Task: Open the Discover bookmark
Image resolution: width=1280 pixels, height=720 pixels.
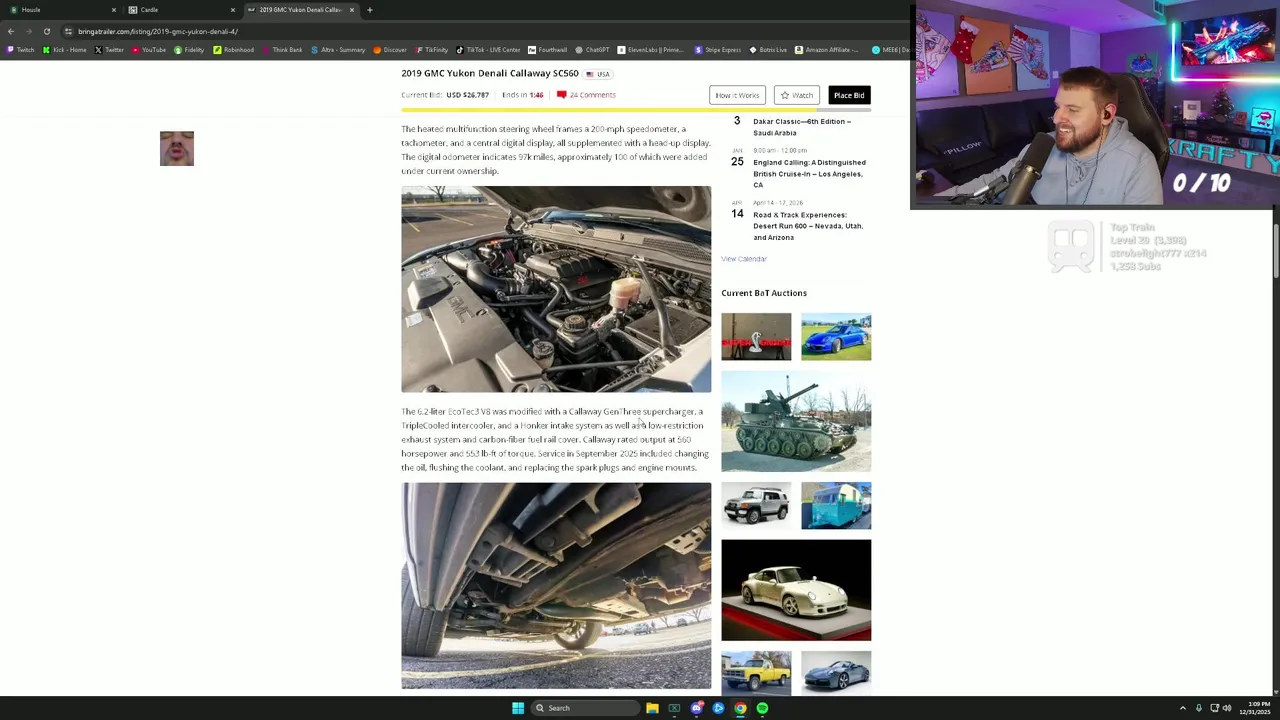Action: click(x=390, y=50)
